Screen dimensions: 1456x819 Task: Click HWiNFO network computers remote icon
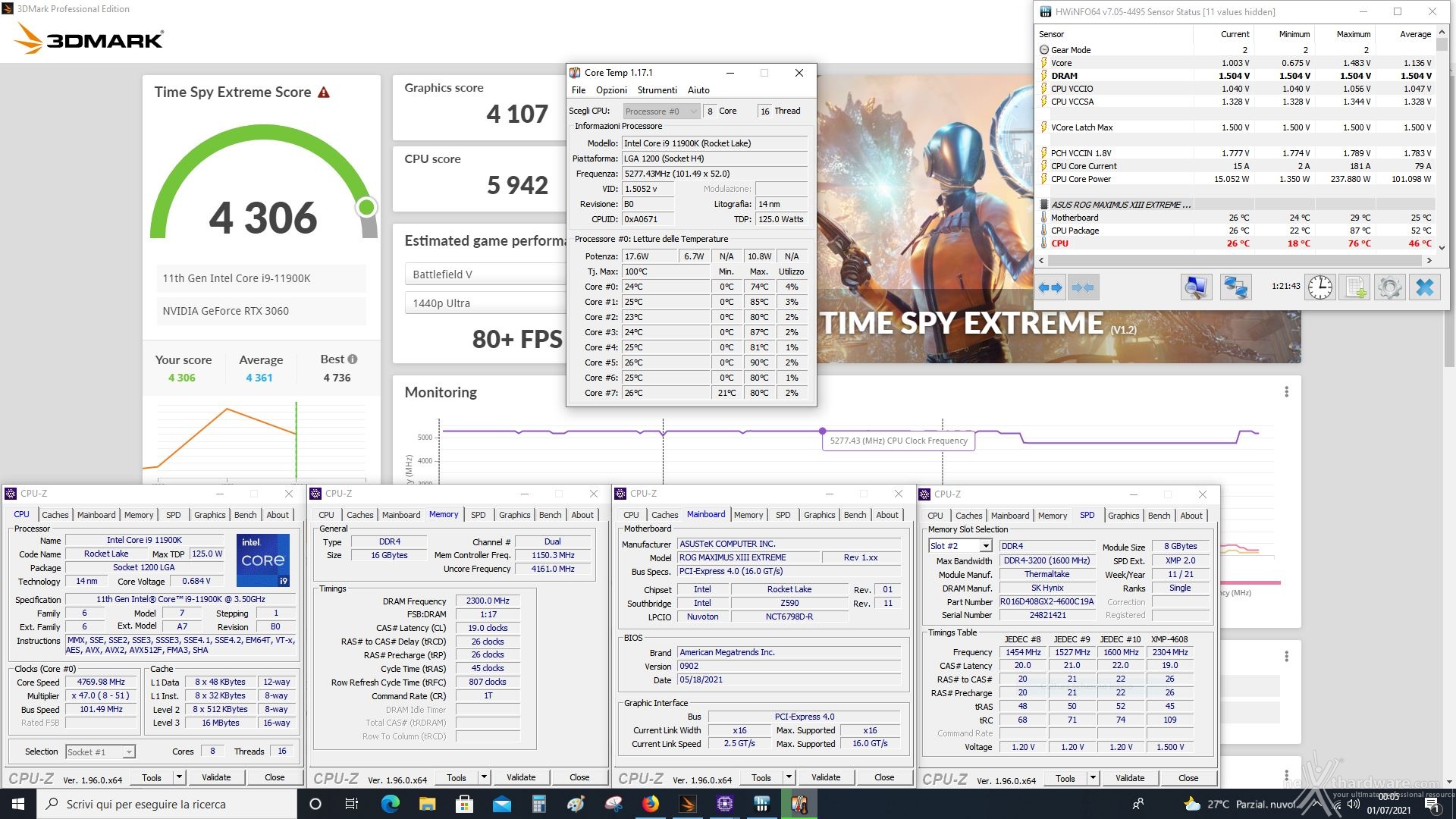1235,287
